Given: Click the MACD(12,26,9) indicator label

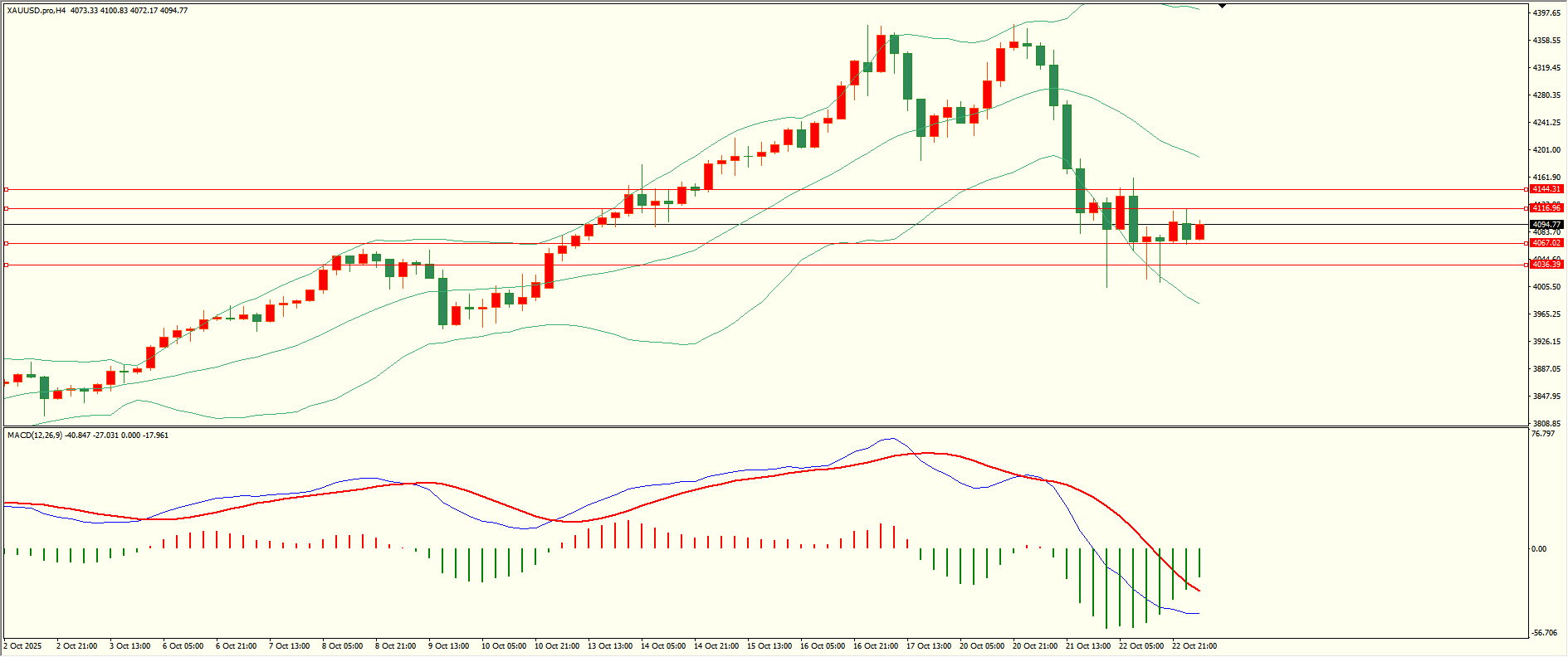Looking at the screenshot, I should click(34, 435).
